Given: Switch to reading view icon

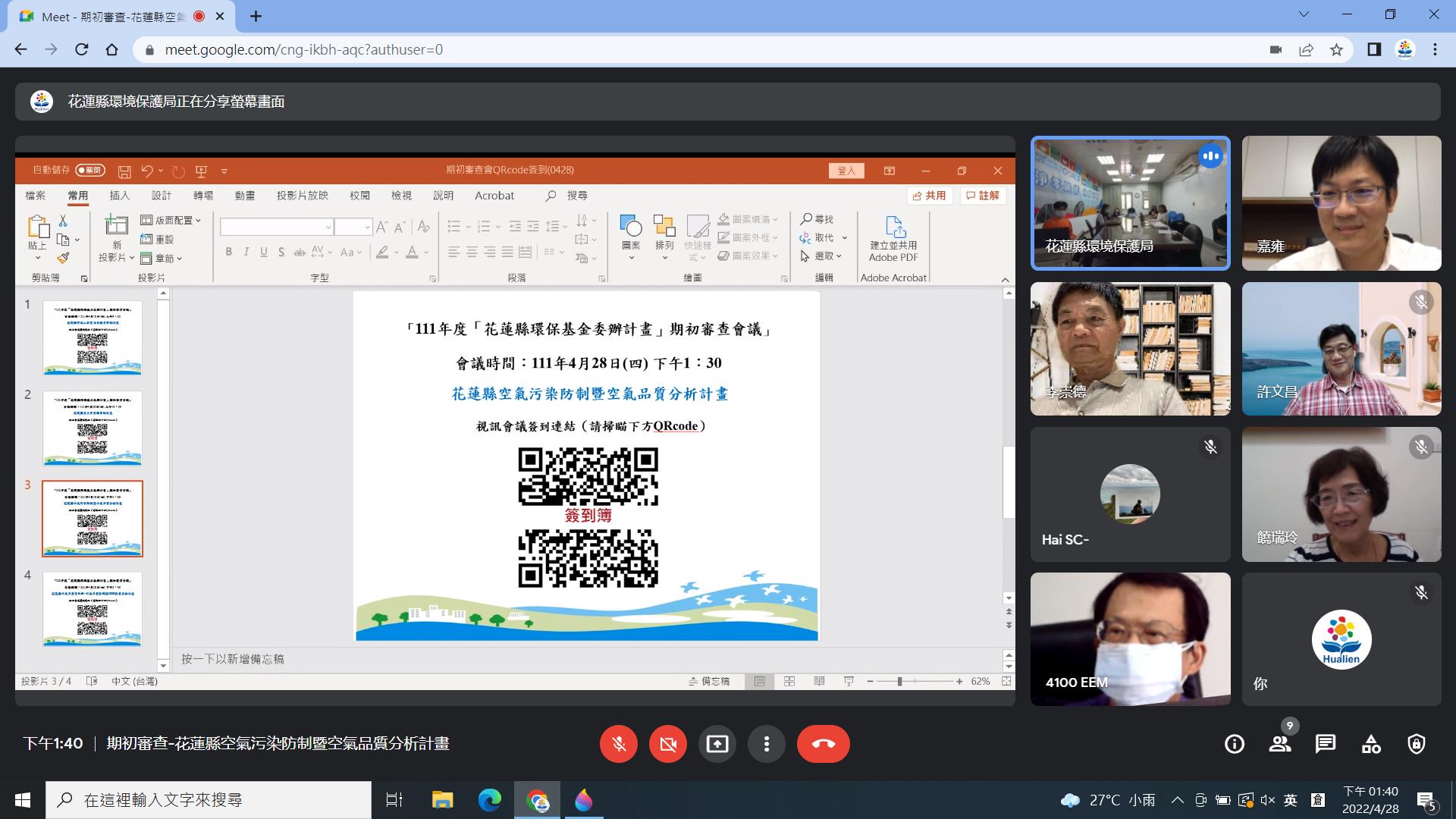Looking at the screenshot, I should coord(819,682).
